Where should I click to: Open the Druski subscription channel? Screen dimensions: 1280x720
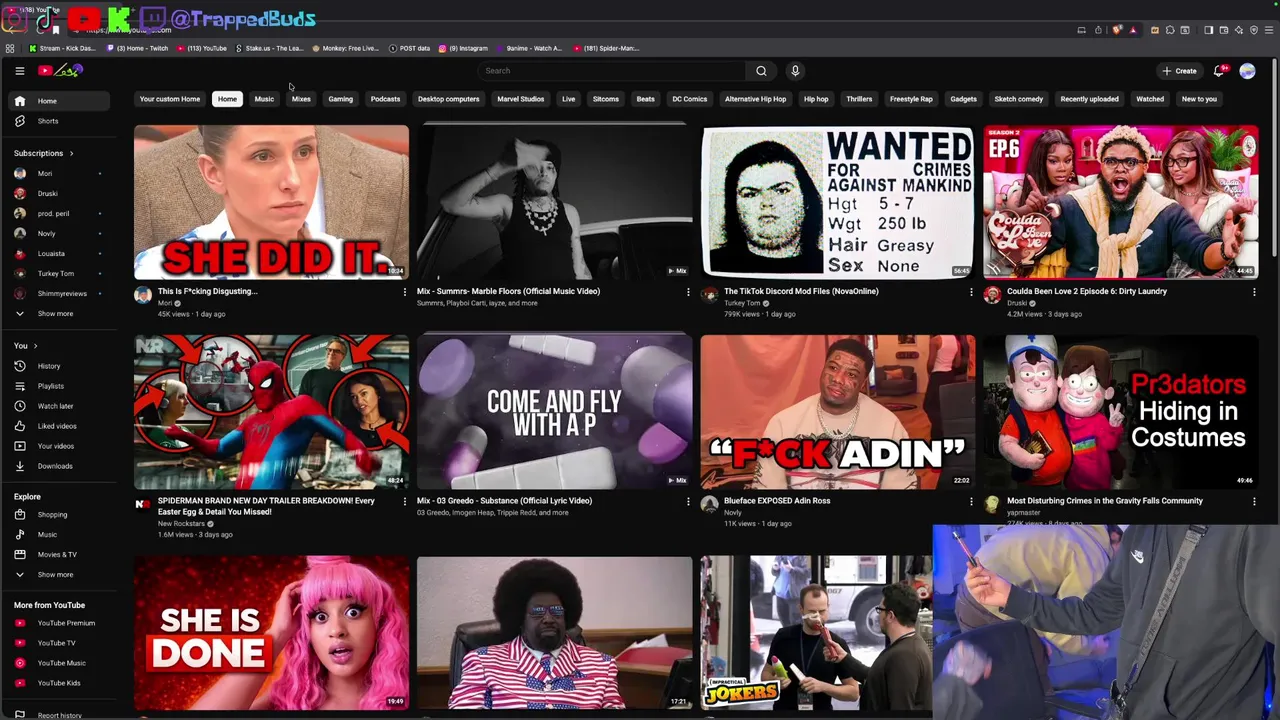(x=60, y=194)
